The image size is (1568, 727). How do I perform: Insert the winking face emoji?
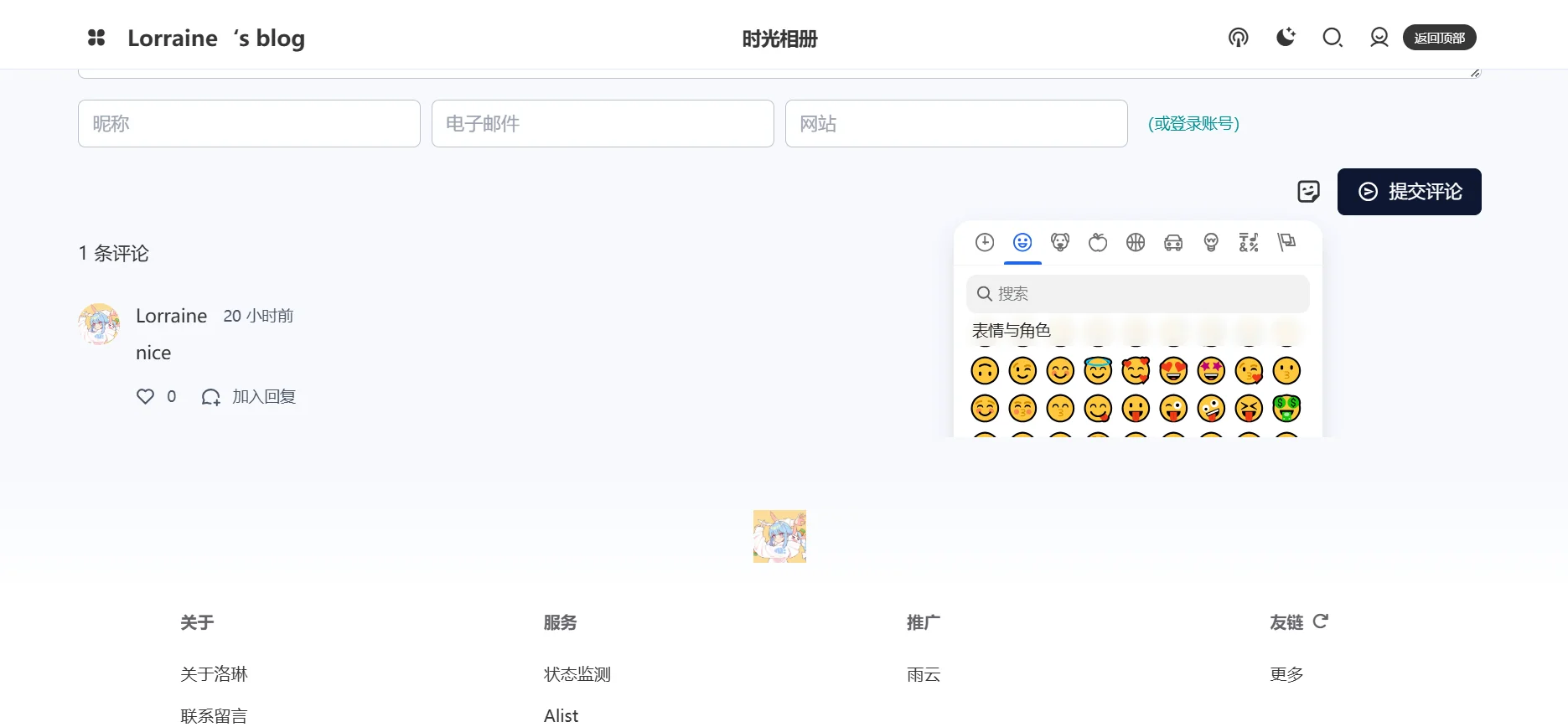click(x=1022, y=370)
